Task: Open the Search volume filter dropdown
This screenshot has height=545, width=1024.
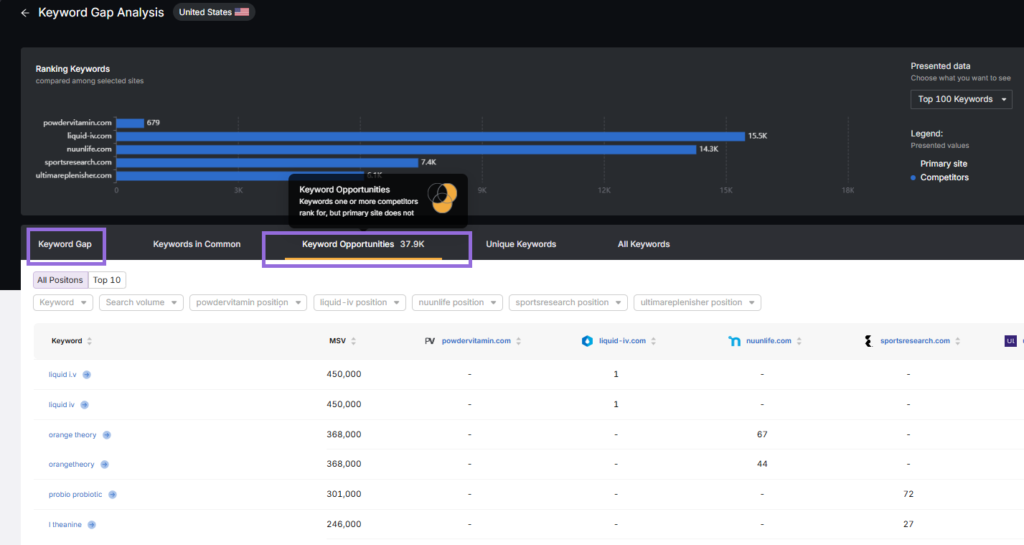Action: point(141,302)
